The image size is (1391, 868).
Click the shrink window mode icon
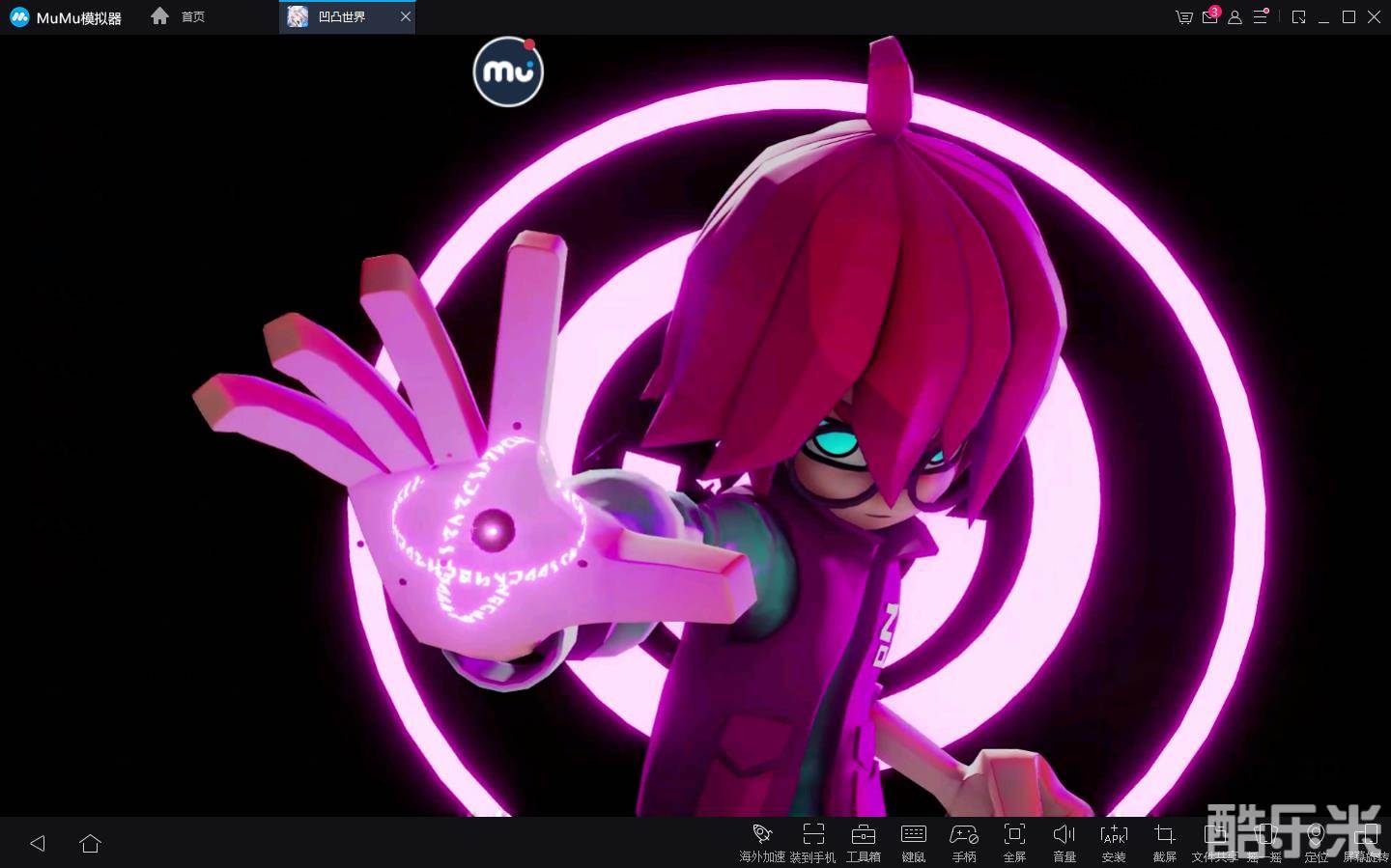(x=1298, y=17)
